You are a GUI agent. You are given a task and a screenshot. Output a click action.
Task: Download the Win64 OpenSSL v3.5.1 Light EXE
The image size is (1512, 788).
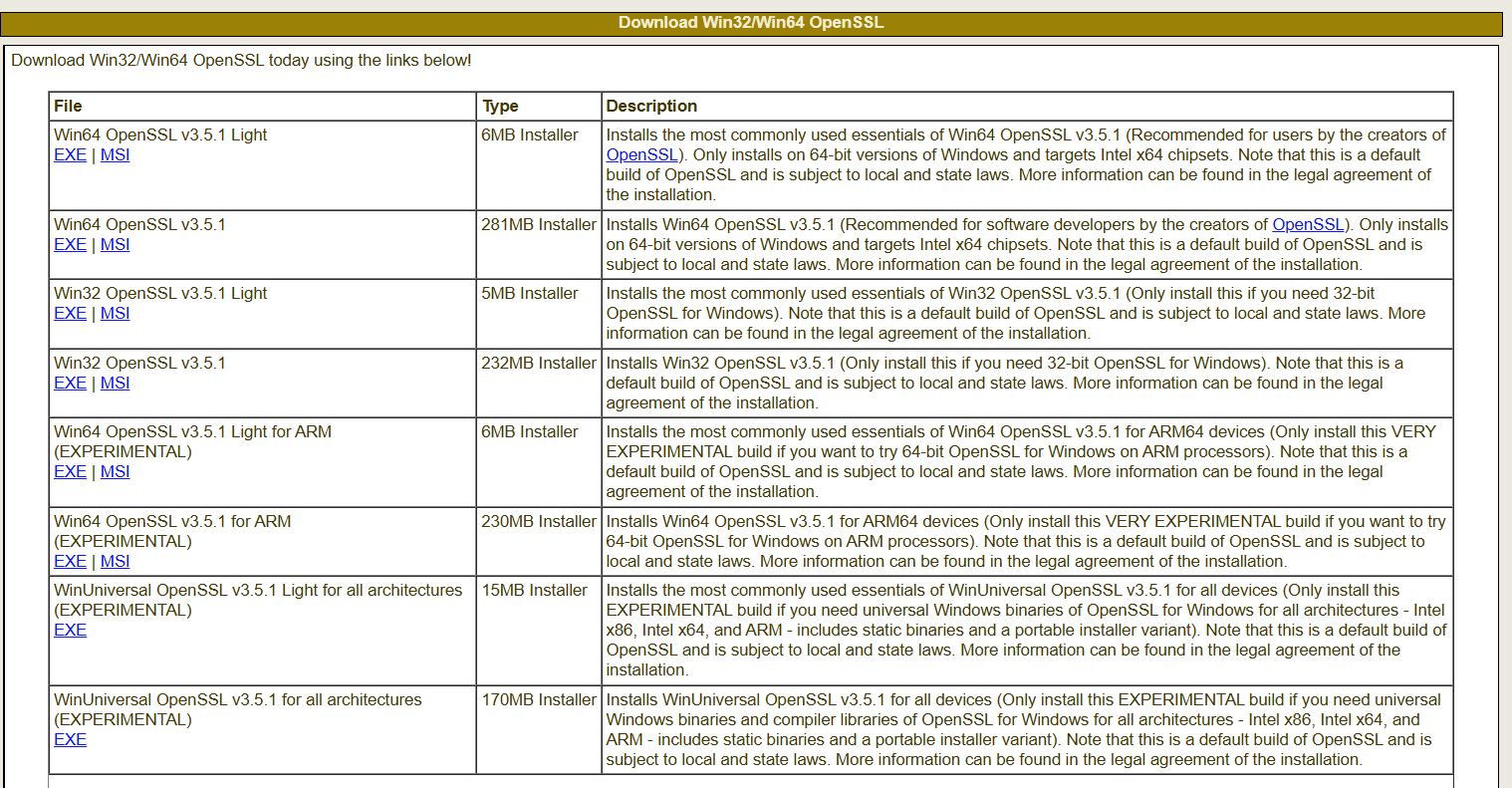[70, 155]
